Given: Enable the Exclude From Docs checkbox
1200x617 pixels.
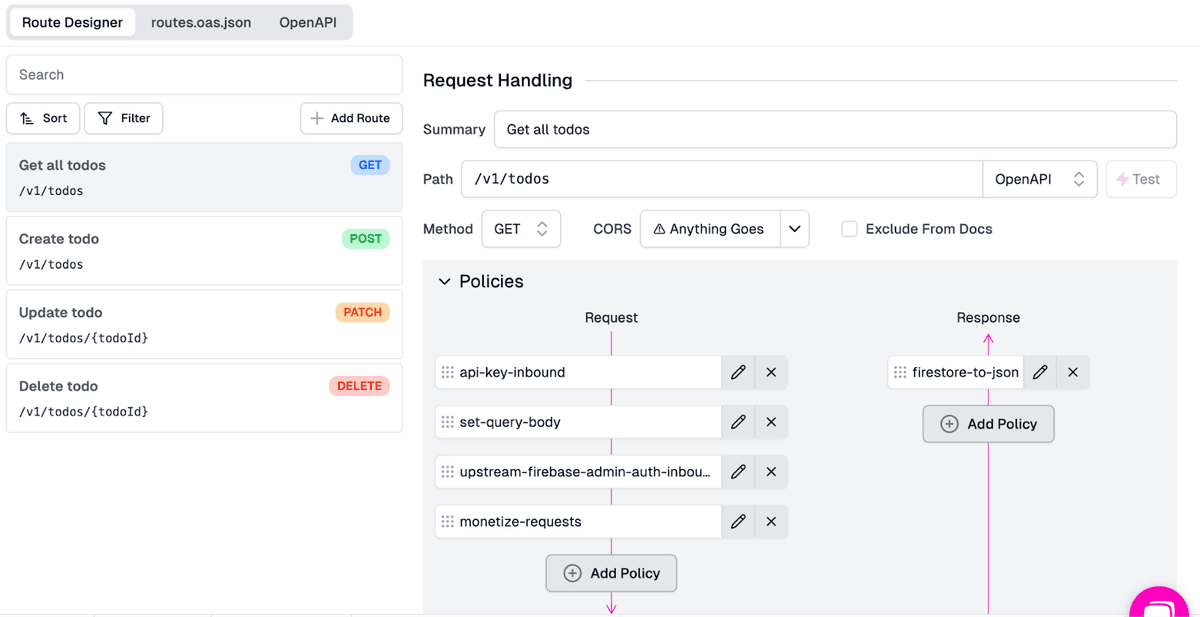Looking at the screenshot, I should click(x=849, y=229).
